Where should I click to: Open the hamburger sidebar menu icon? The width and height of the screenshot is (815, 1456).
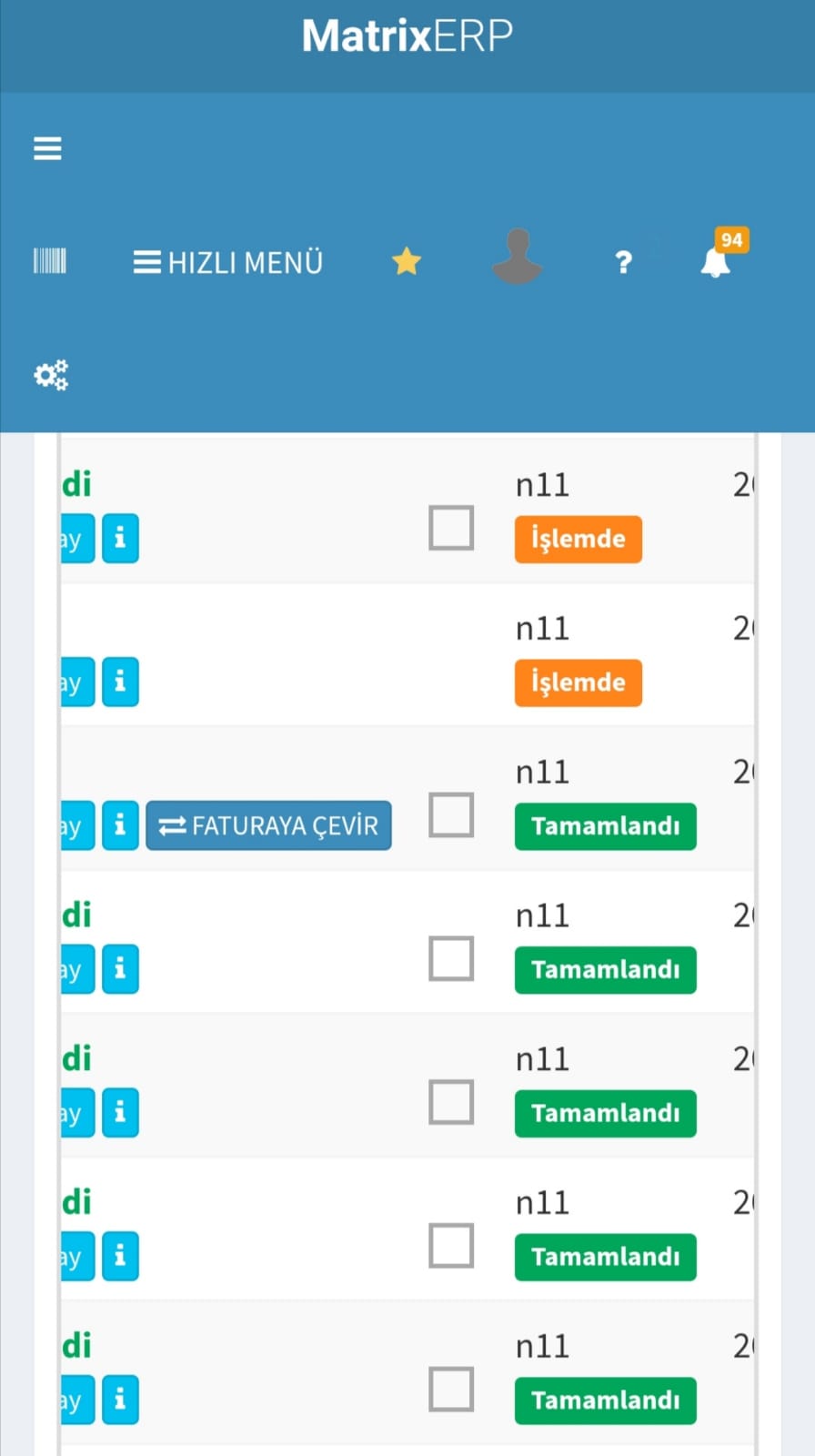[47, 148]
